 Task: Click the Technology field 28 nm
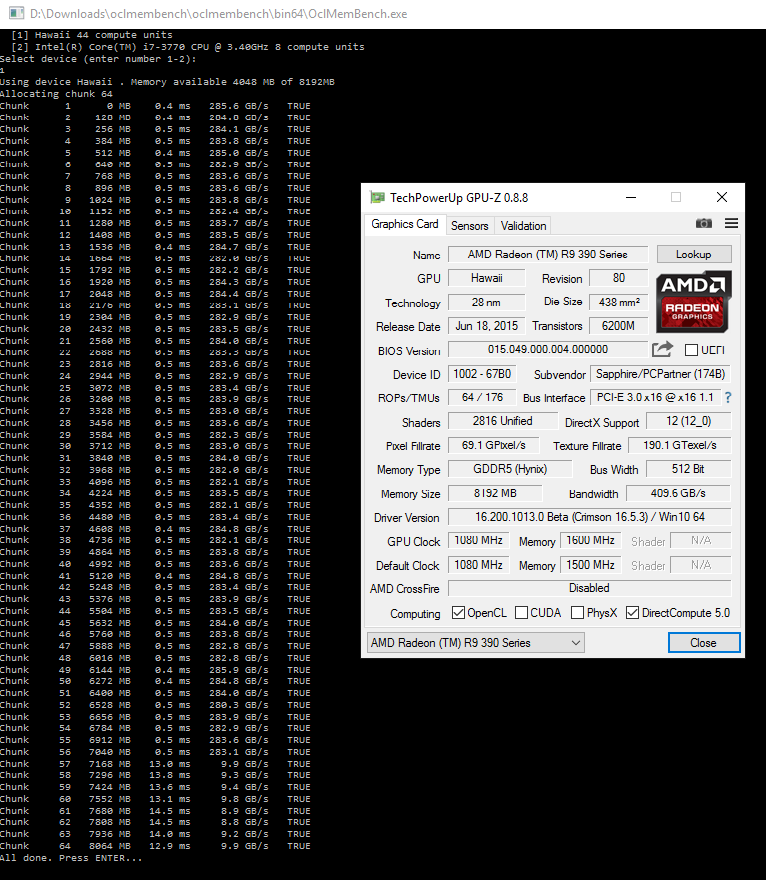pos(487,302)
